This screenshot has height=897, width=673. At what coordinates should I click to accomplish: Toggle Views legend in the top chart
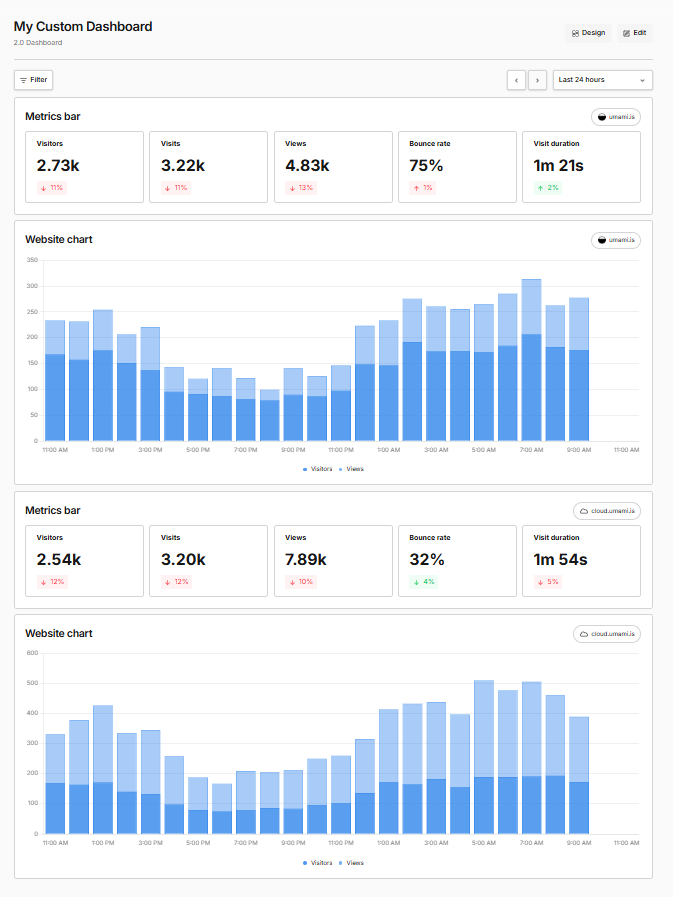[x=354, y=469]
